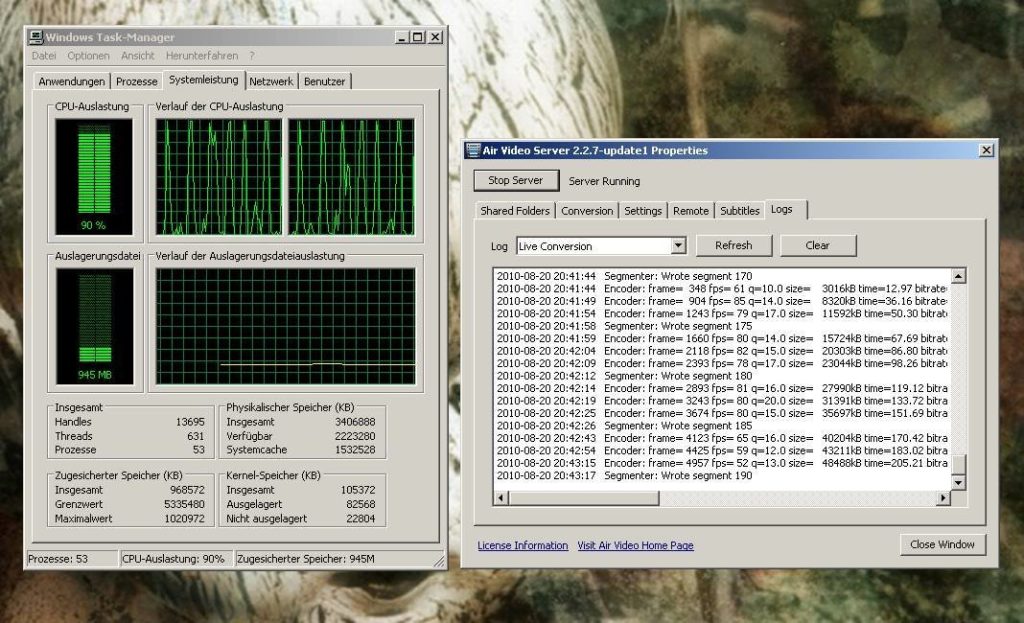Switch to the Prozesse tab
Viewport: 1024px width, 623px height.
tap(136, 82)
